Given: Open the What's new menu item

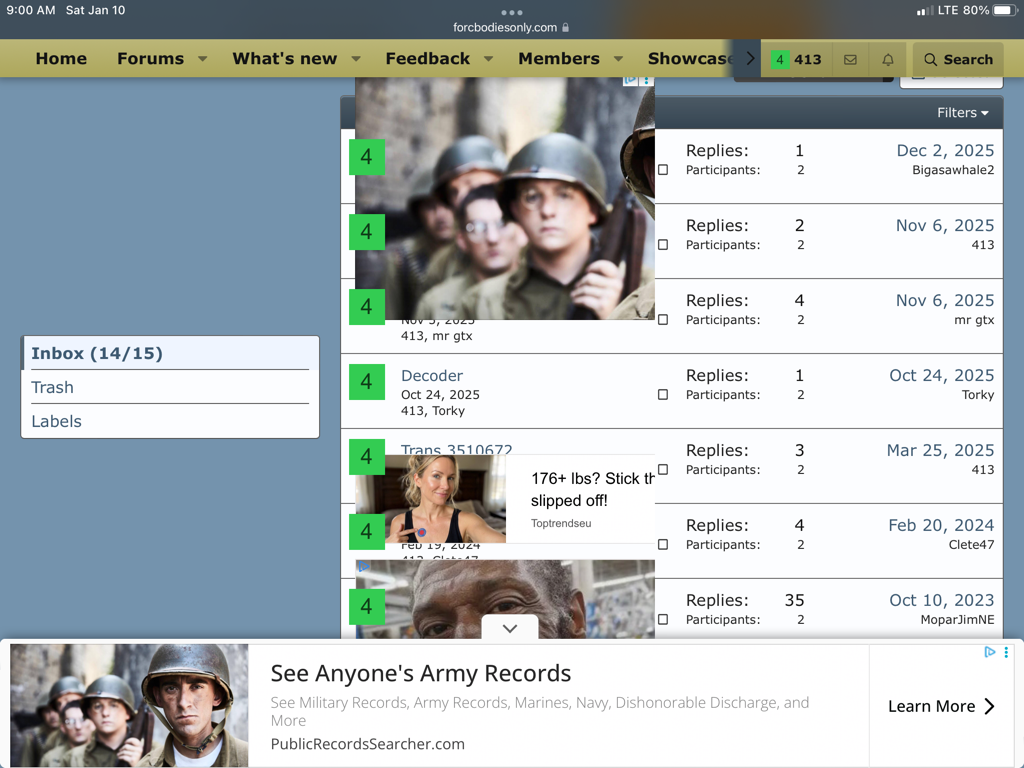Looking at the screenshot, I should coord(284,59).
